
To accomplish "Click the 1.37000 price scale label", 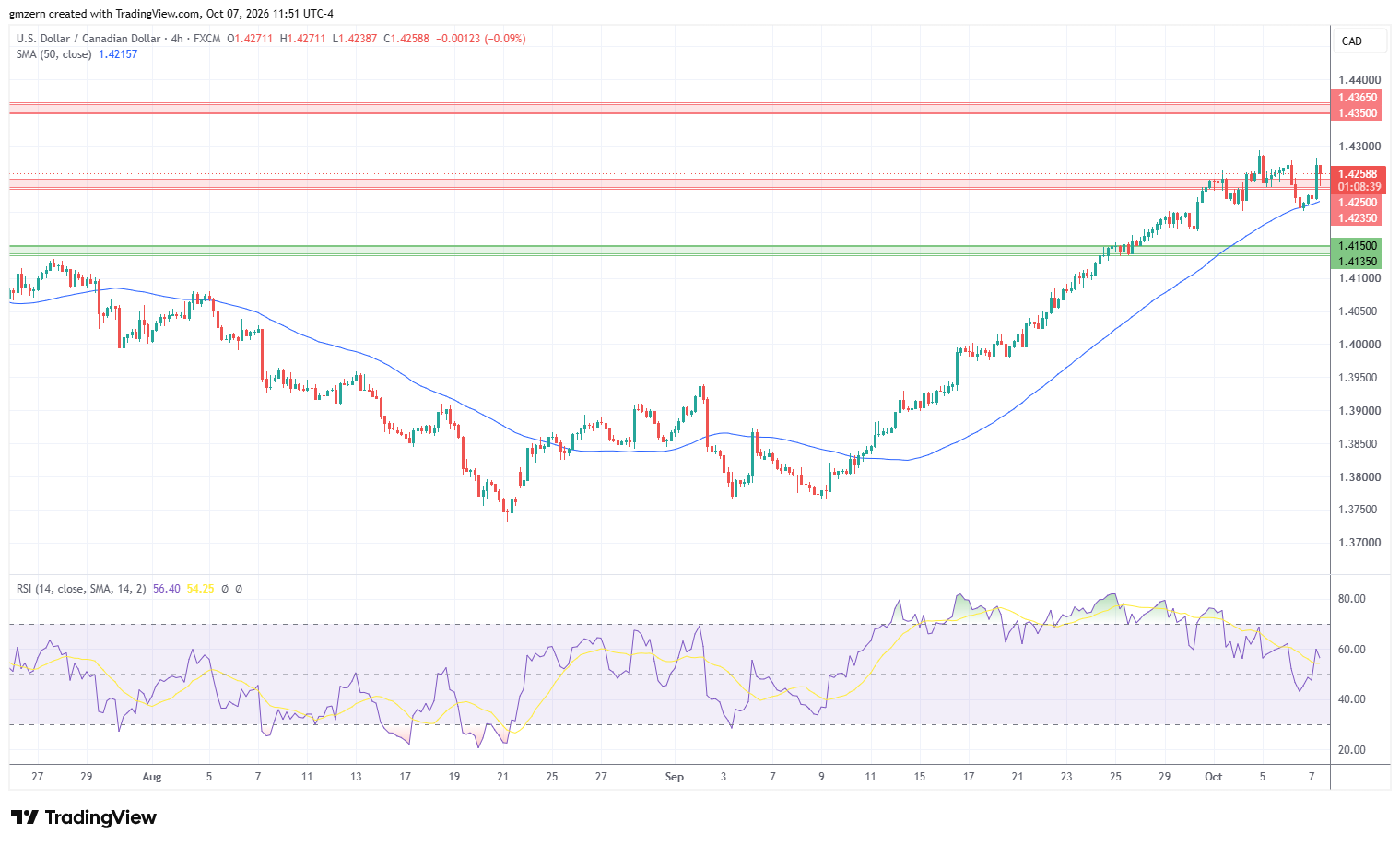I will pos(1359,543).
